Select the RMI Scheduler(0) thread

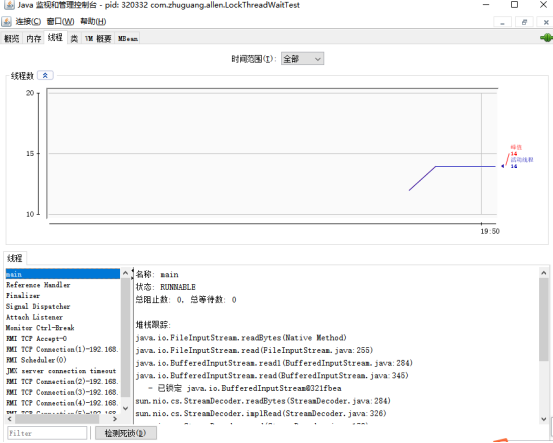point(63,360)
